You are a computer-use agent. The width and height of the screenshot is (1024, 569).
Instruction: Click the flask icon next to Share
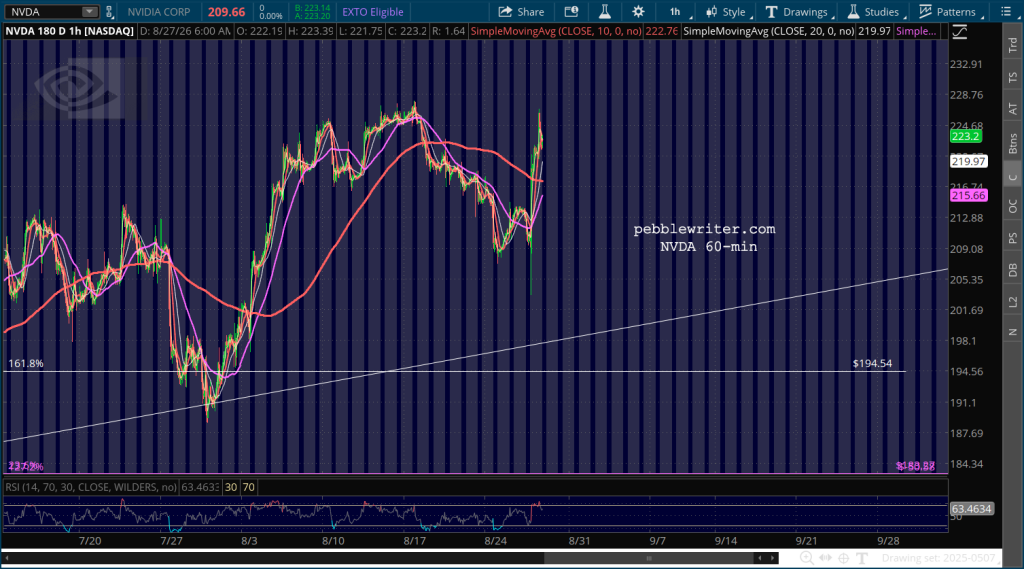[x=605, y=12]
